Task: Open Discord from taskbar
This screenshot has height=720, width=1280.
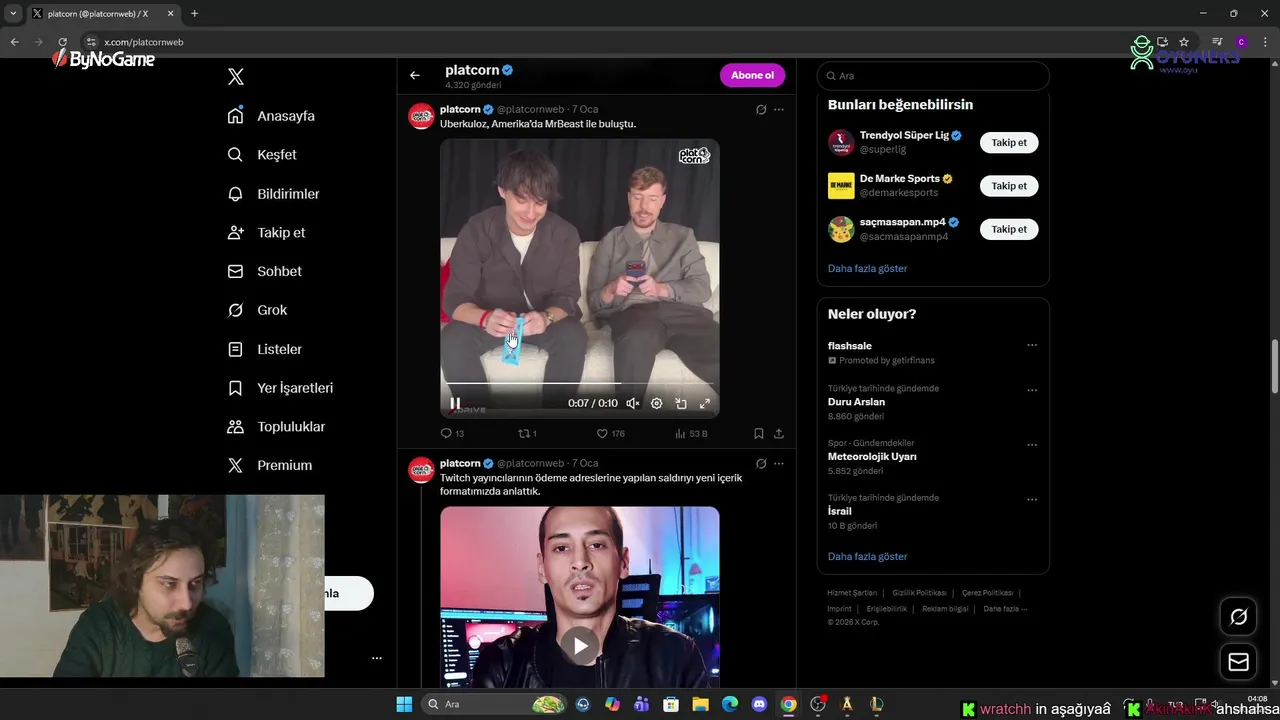Action: 759,704
